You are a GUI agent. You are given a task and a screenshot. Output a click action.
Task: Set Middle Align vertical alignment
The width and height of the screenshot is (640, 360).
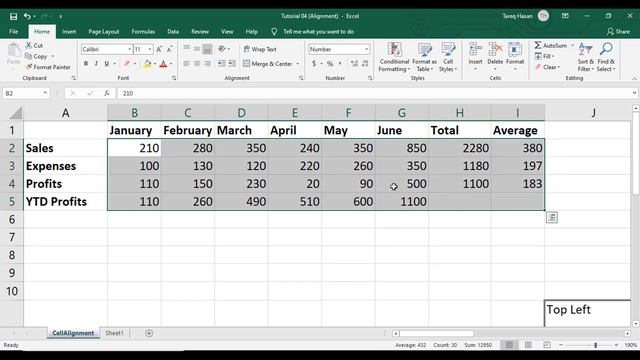[x=197, y=49]
